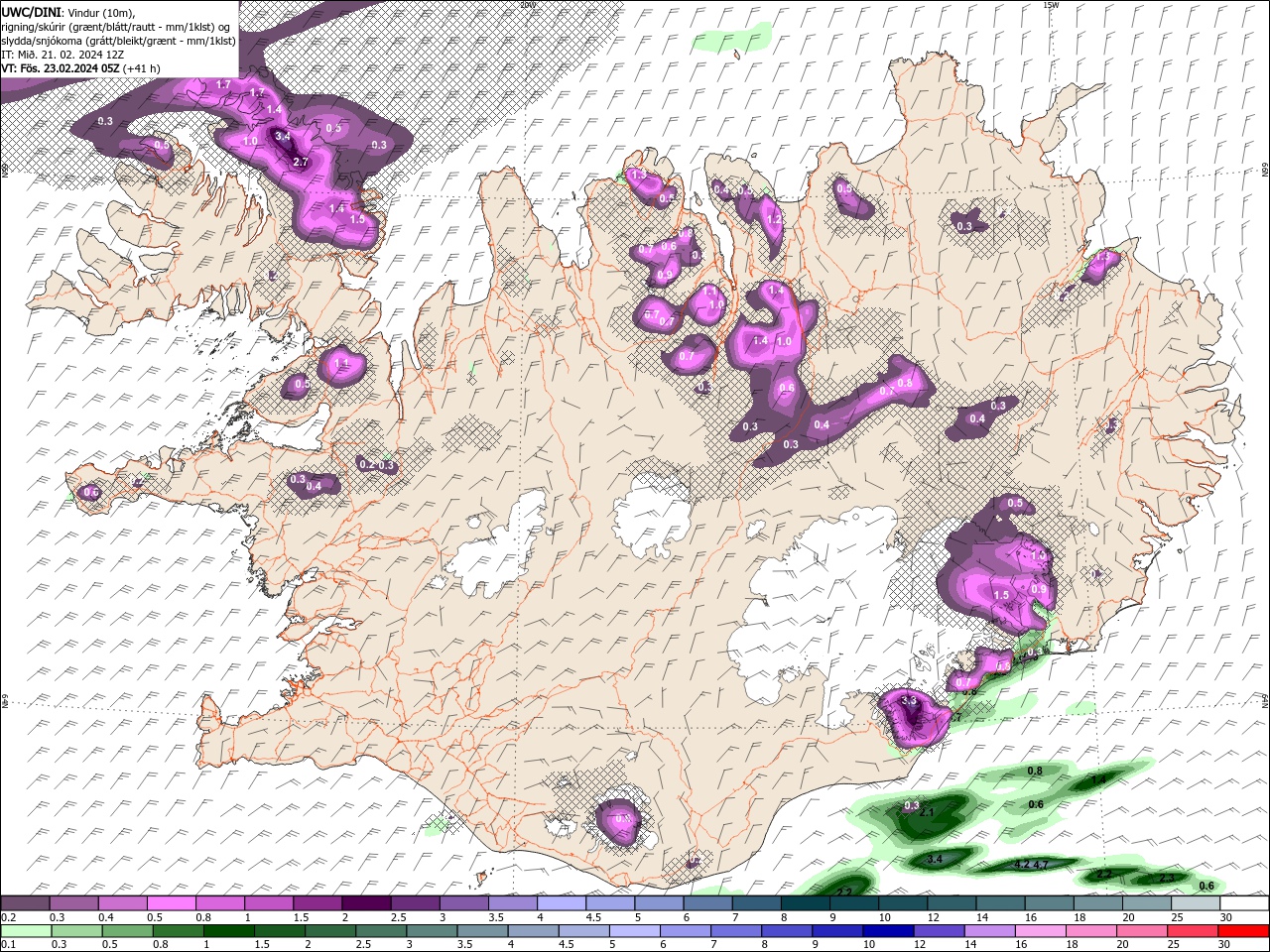Click the 0.1 label in lower legend row
The image size is (1270, 952).
pyautogui.click(x=8, y=945)
